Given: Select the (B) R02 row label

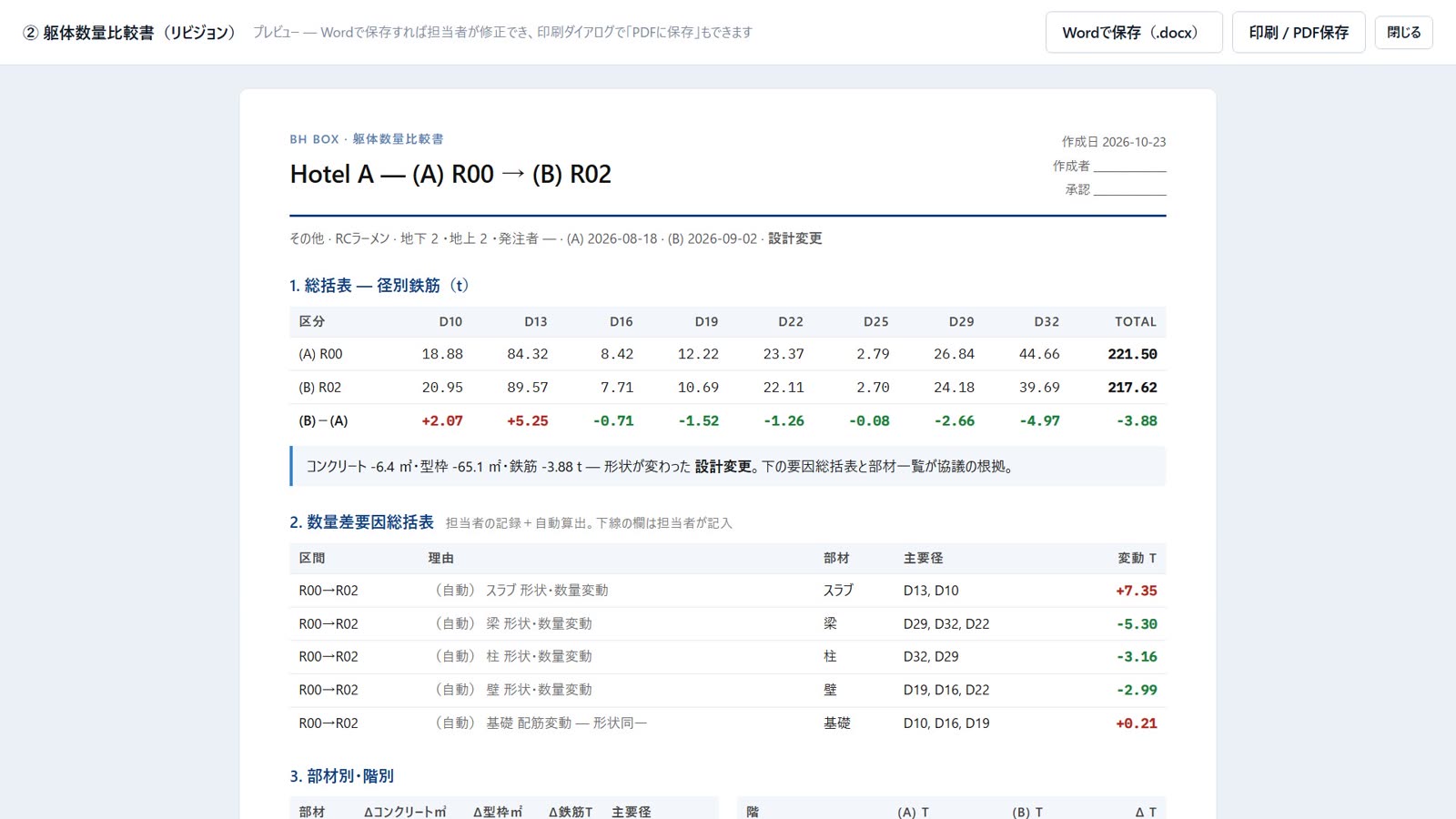Looking at the screenshot, I should click(320, 388).
